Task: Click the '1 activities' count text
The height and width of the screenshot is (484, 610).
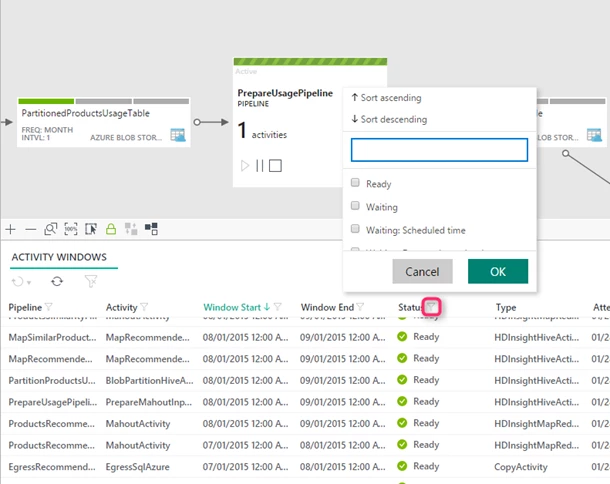Action: point(262,131)
